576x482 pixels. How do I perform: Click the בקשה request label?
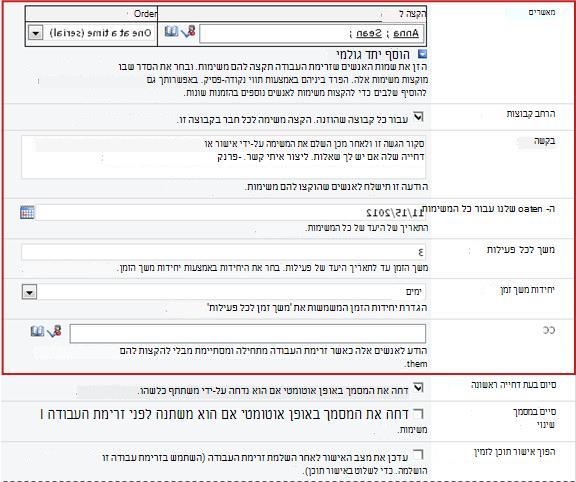coord(544,141)
